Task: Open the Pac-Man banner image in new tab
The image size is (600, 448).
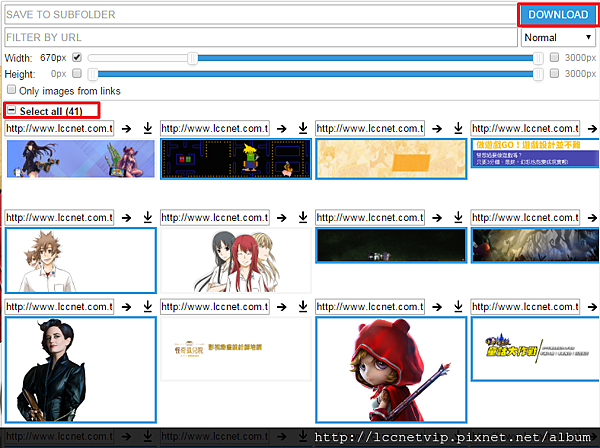Action: (x=282, y=129)
